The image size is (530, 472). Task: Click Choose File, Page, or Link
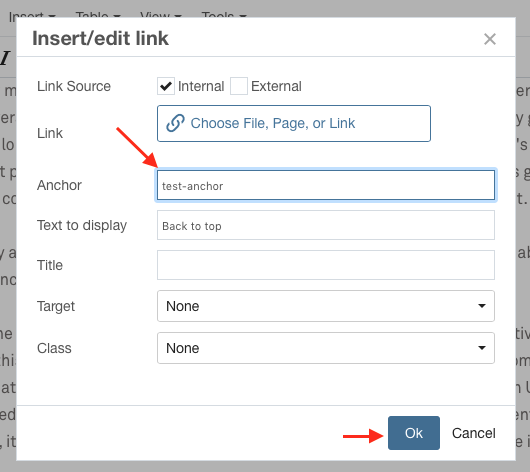[294, 123]
